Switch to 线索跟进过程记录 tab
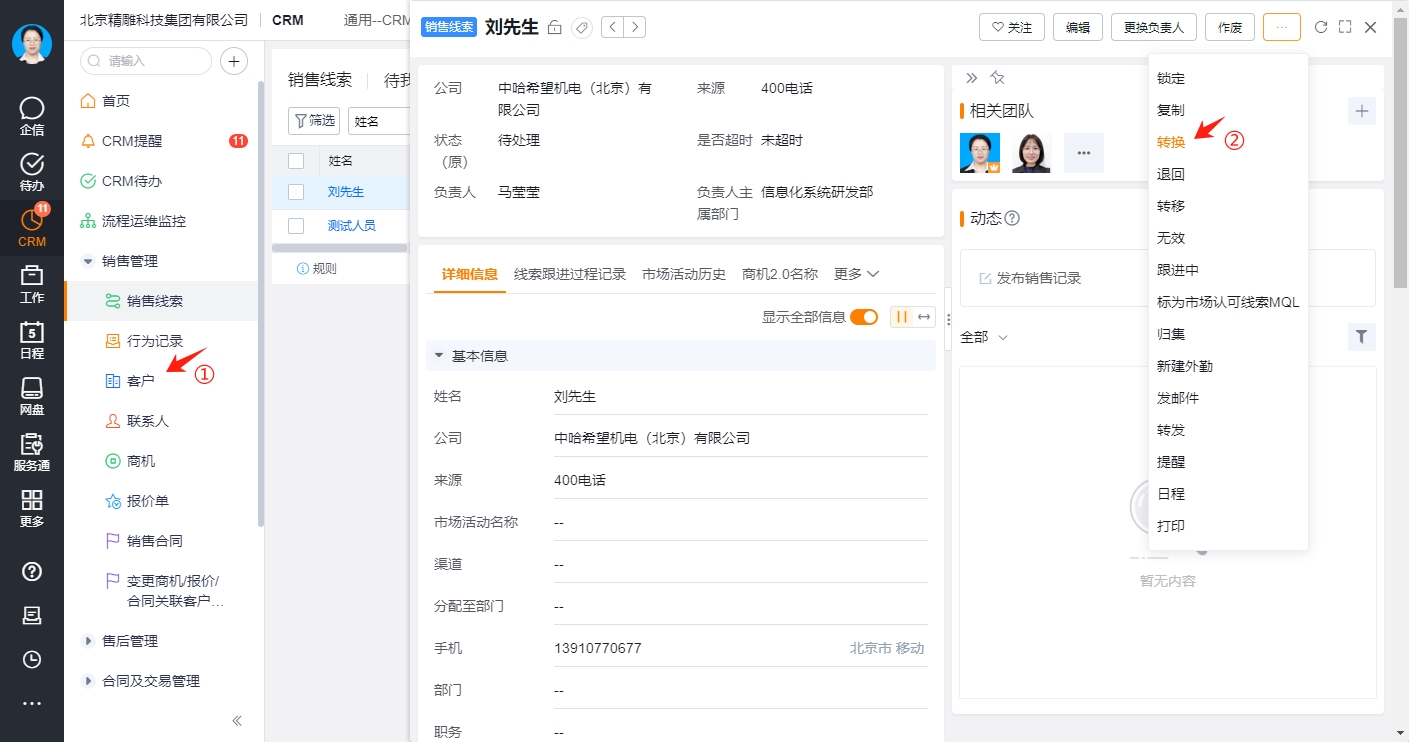This screenshot has width=1409, height=742. coord(570,274)
